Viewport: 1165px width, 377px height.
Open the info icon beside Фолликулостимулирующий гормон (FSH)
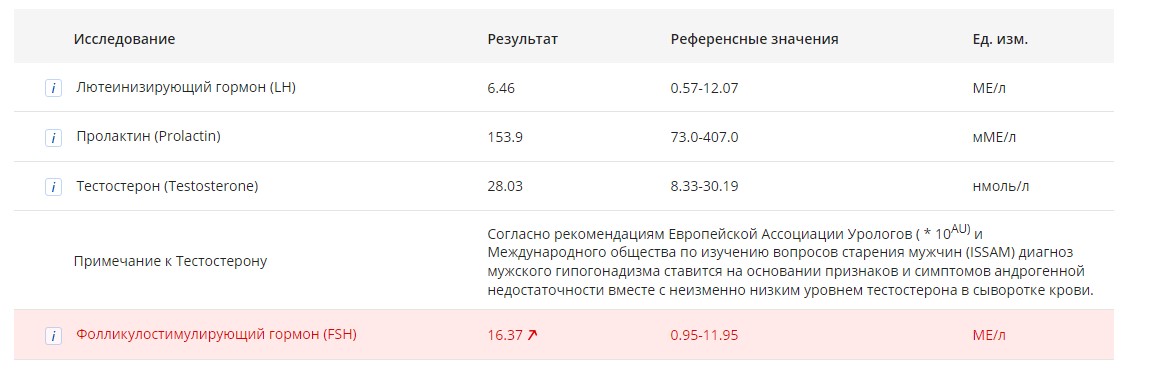[x=53, y=336]
